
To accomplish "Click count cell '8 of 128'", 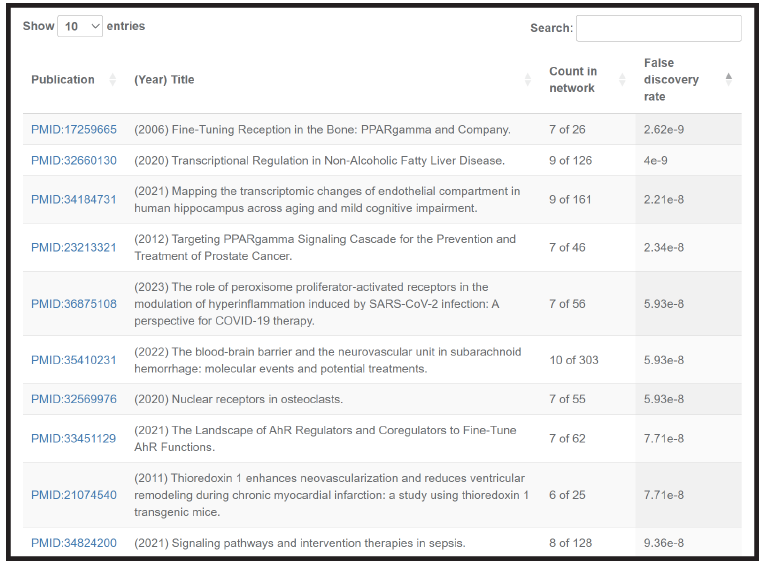I will (x=571, y=543).
